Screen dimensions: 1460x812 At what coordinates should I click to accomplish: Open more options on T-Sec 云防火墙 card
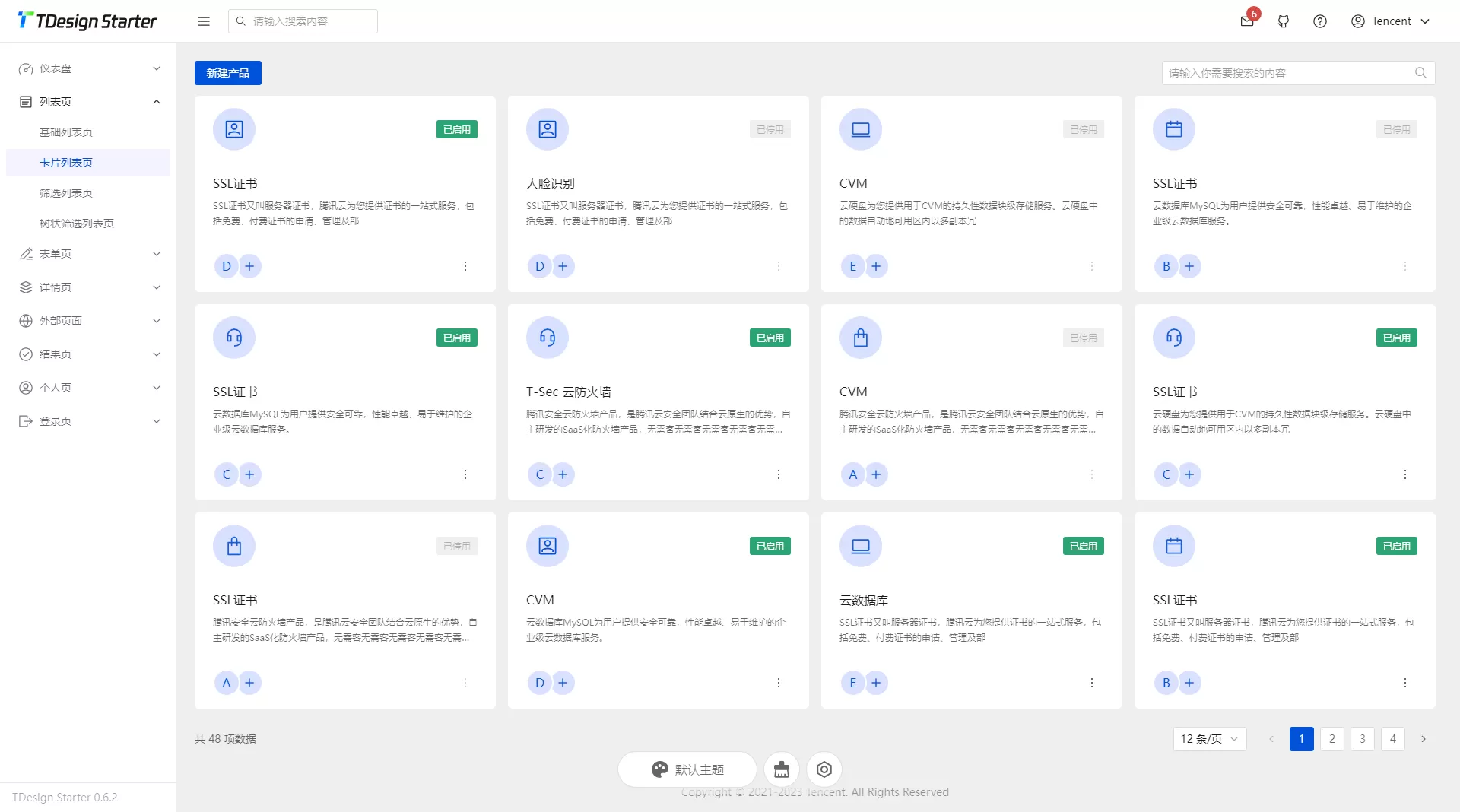pos(779,474)
